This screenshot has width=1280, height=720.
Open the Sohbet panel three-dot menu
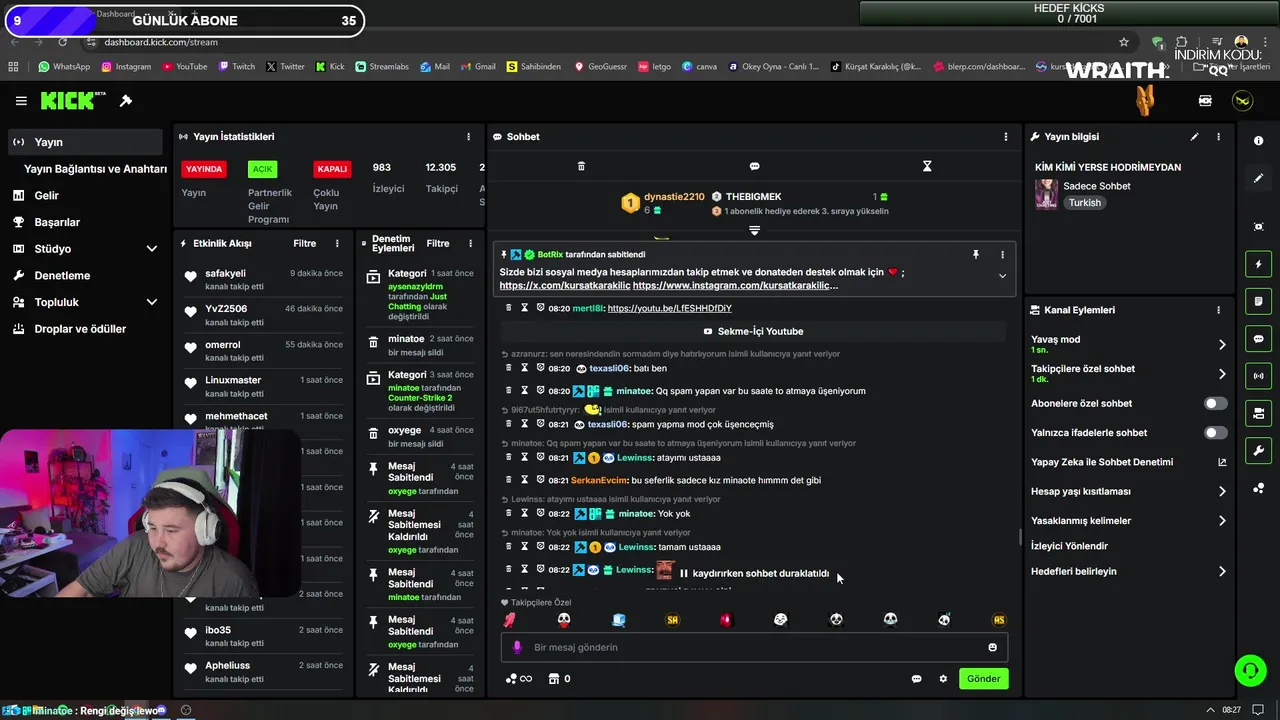click(1006, 137)
